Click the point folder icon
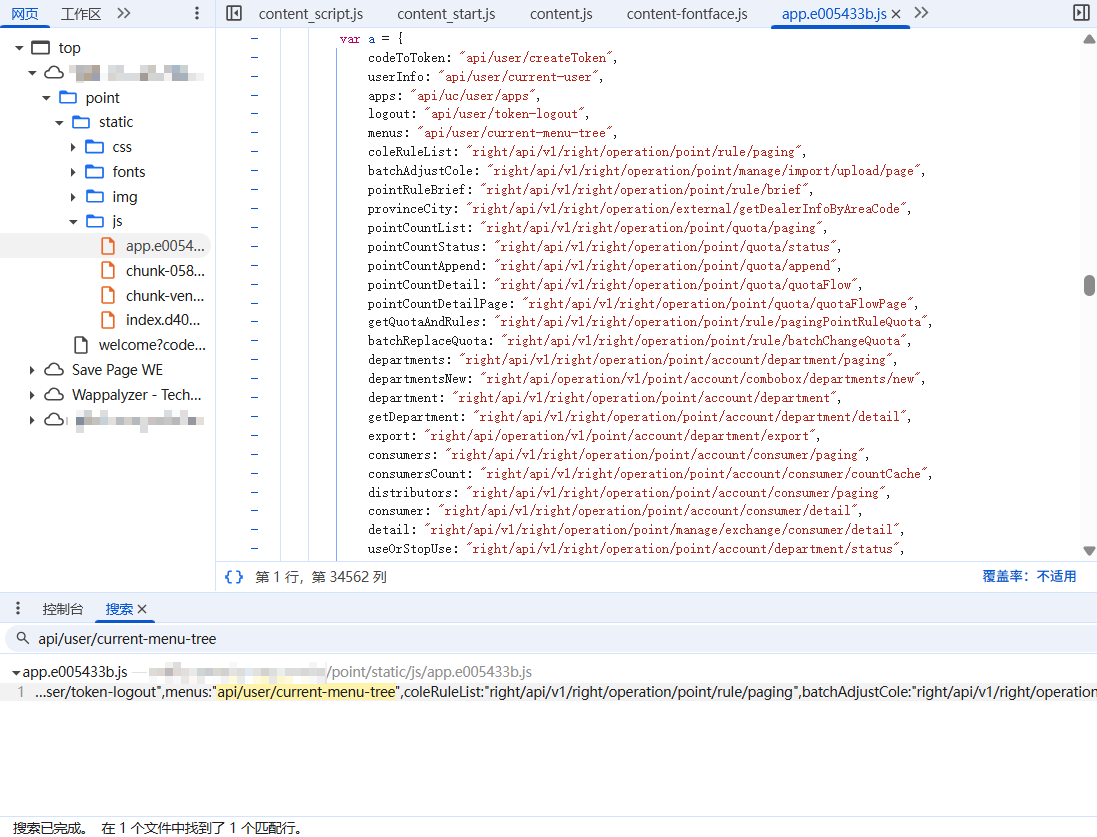The width and height of the screenshot is (1097, 837). pos(68,97)
